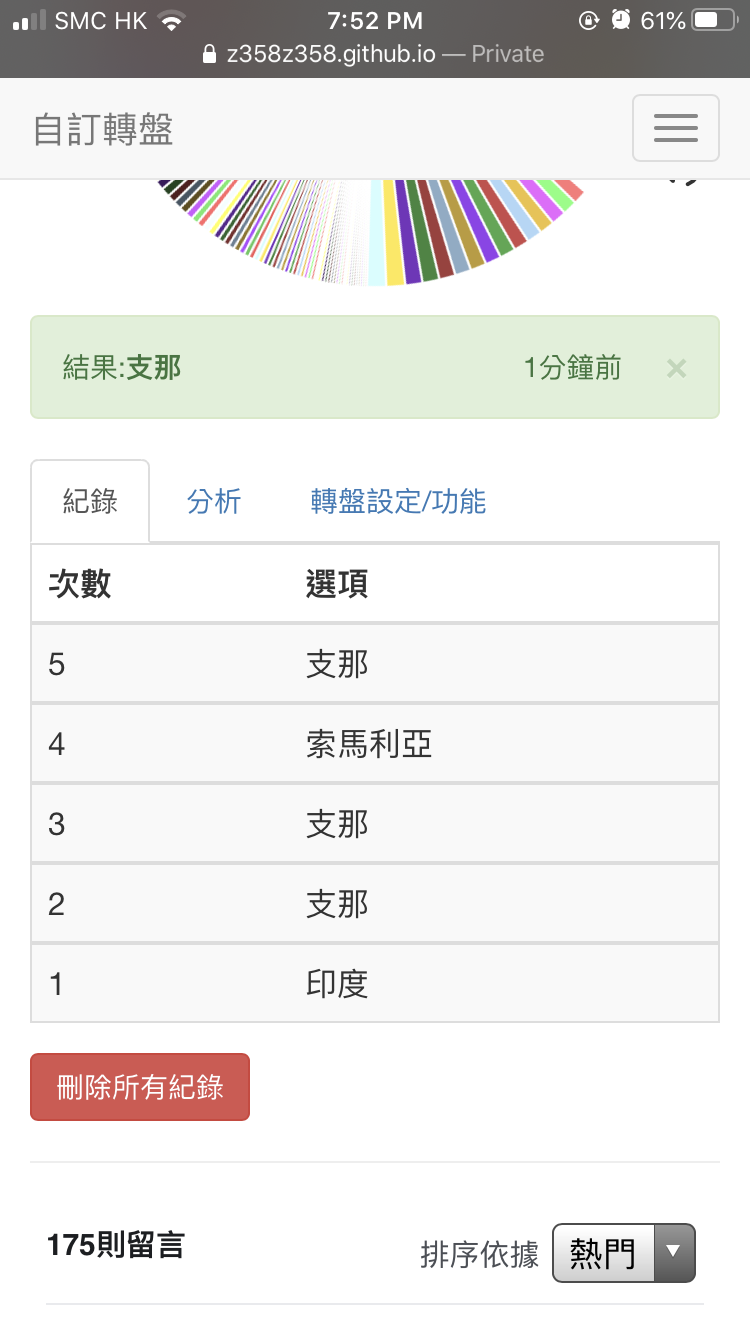
Task: Tap the 自訂轉盤 site title
Action: [x=104, y=129]
